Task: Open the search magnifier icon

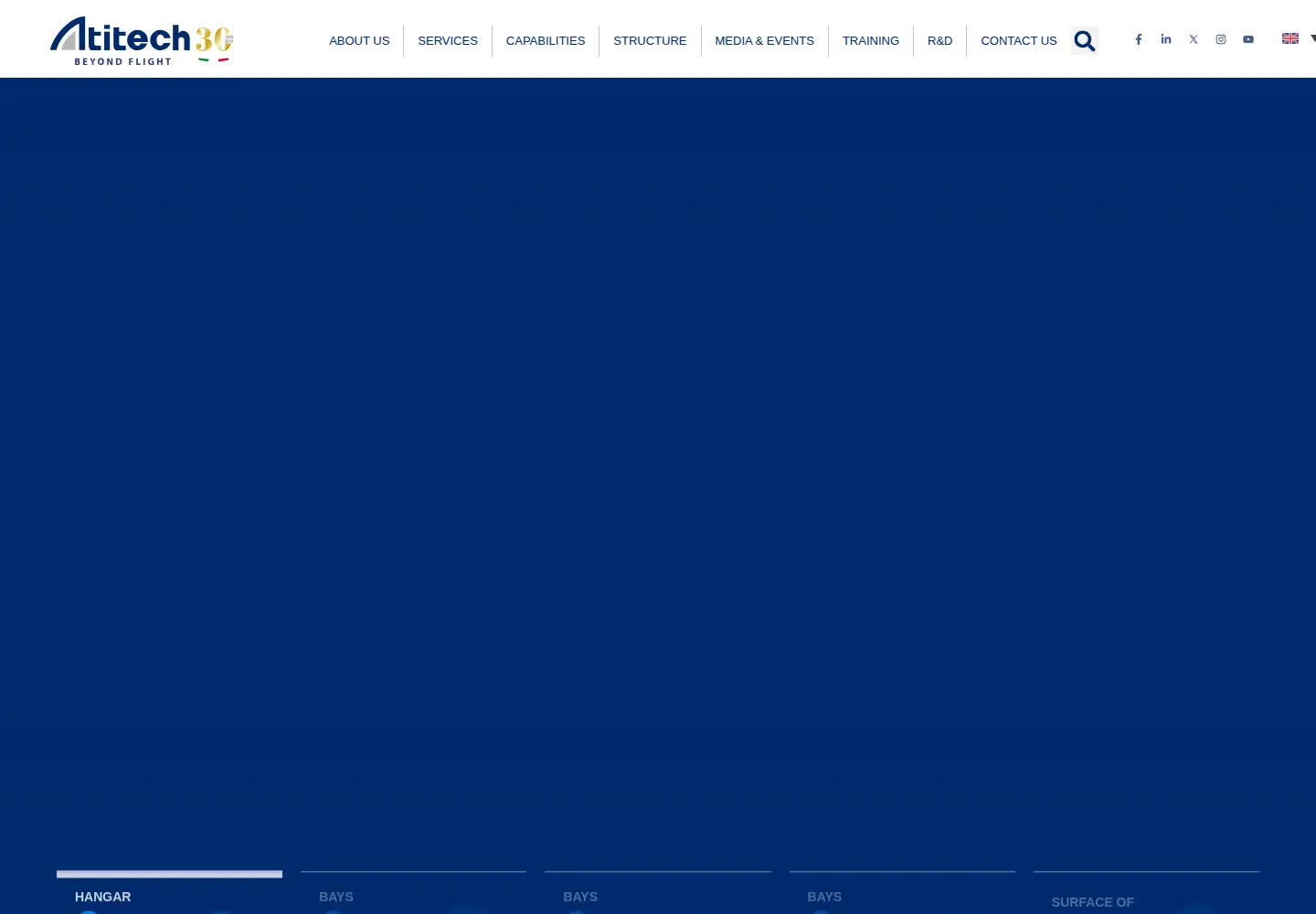Action: 1085,40
